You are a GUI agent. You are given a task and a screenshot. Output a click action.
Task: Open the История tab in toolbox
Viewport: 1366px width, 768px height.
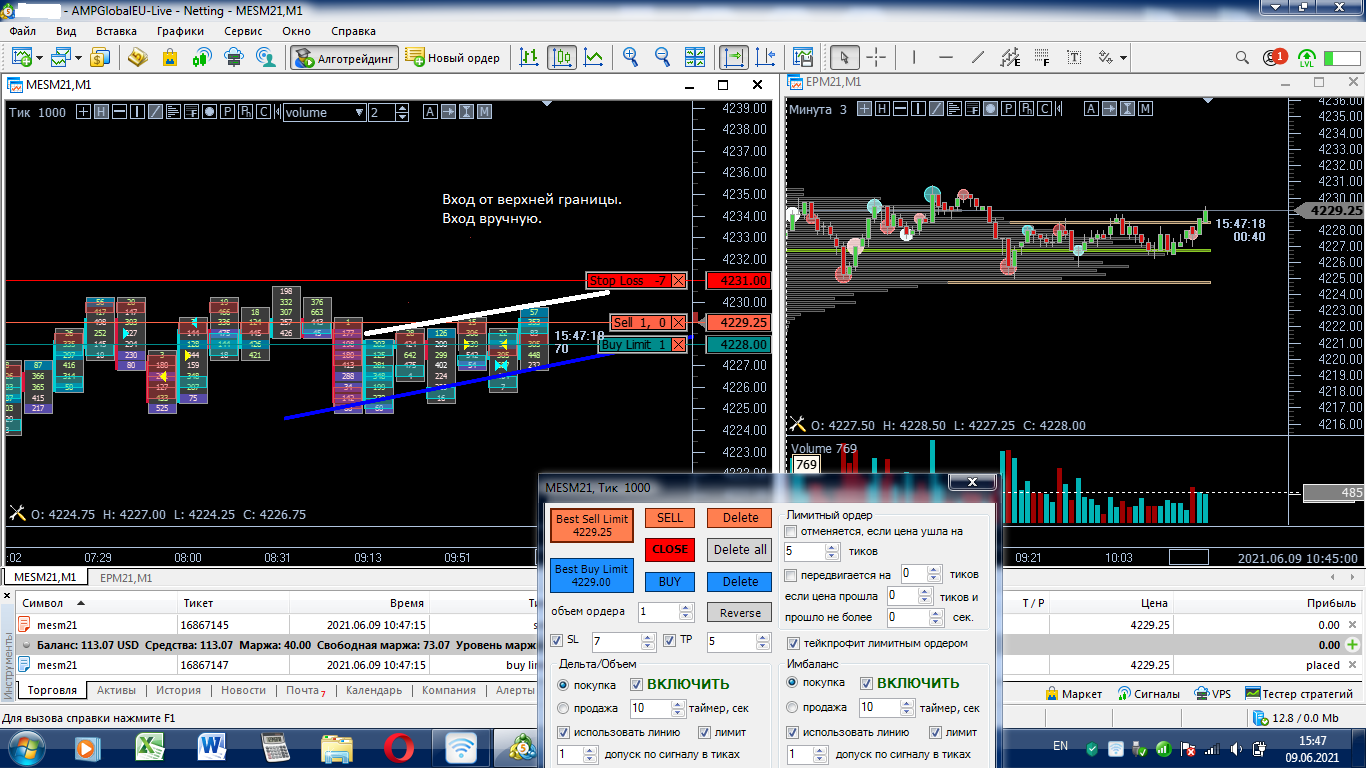(x=178, y=690)
